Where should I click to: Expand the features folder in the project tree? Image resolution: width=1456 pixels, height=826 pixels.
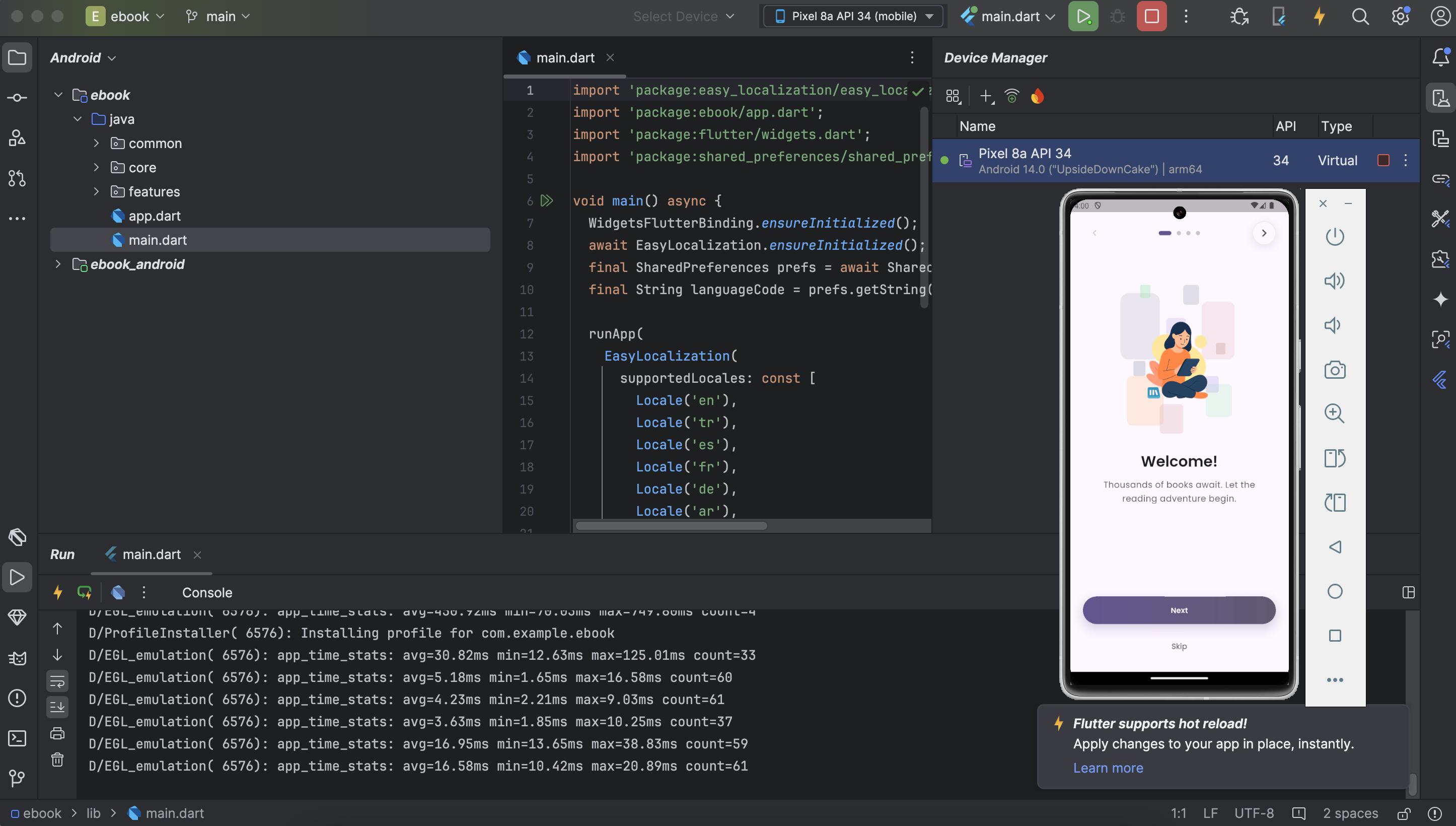[x=96, y=192]
